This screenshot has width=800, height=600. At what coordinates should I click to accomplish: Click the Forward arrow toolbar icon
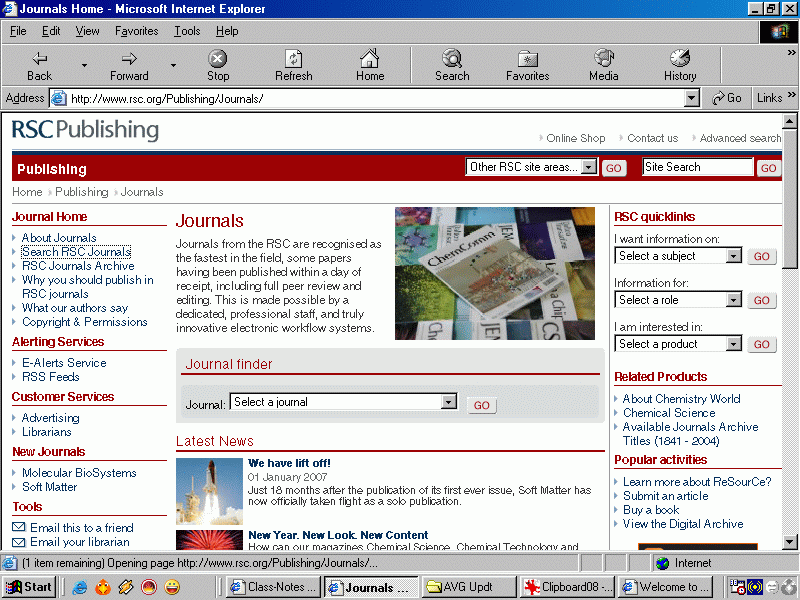129,59
